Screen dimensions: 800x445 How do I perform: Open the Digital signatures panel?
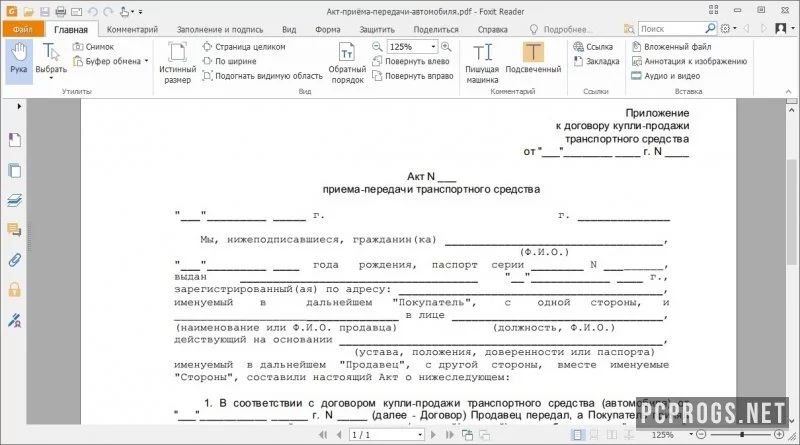pos(15,320)
